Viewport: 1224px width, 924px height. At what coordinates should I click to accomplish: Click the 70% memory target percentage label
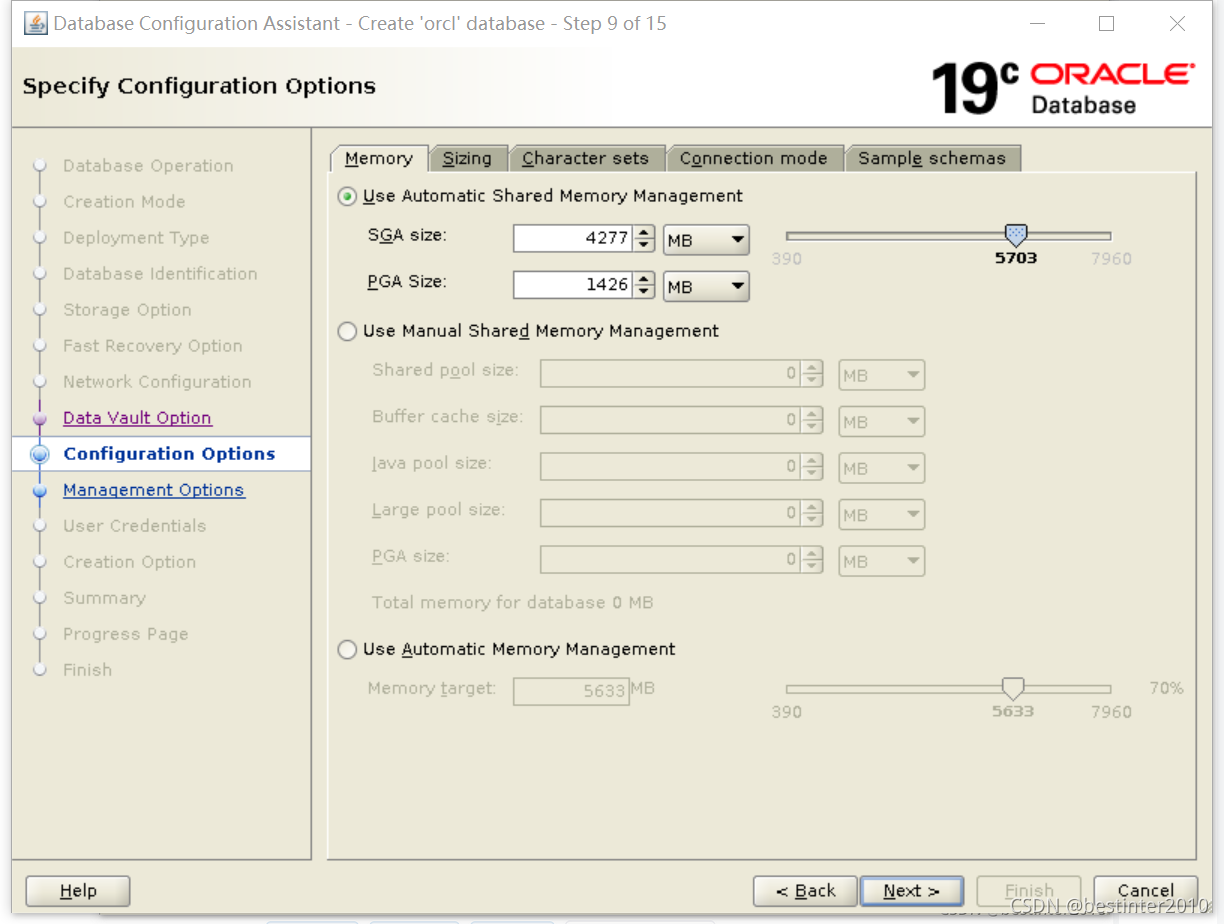coord(1166,688)
